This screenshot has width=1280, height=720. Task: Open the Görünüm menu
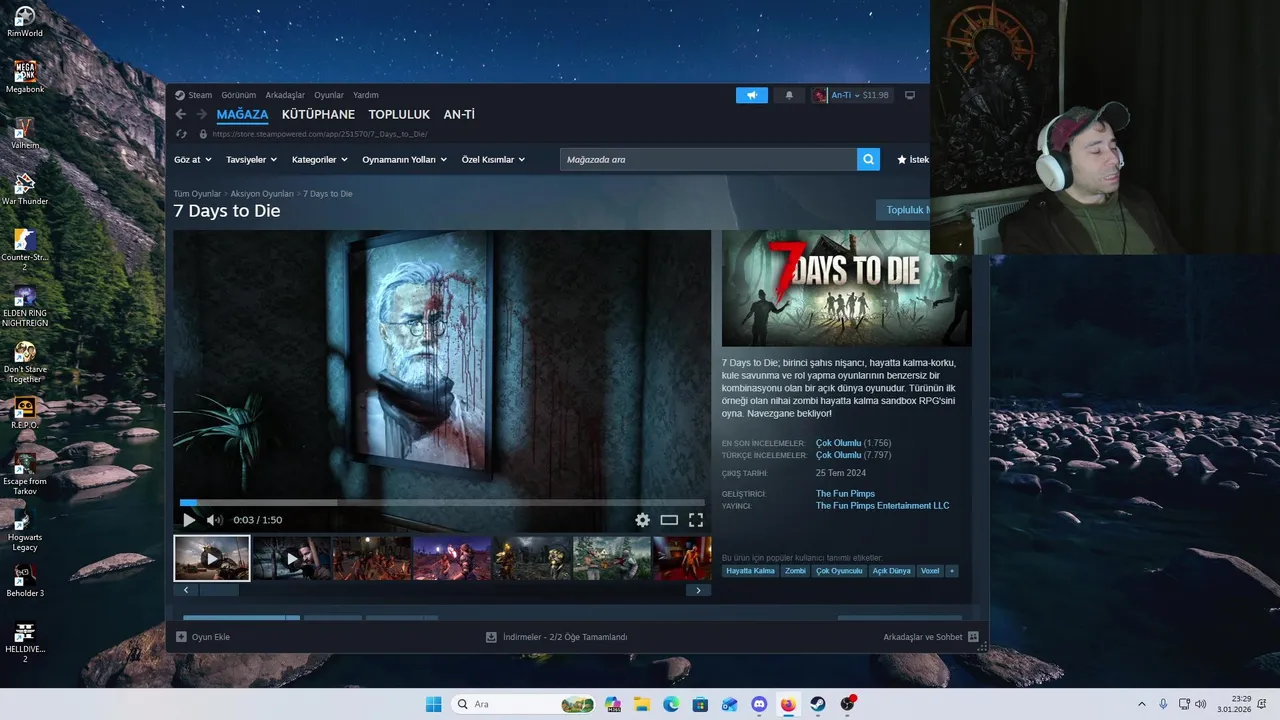[238, 95]
